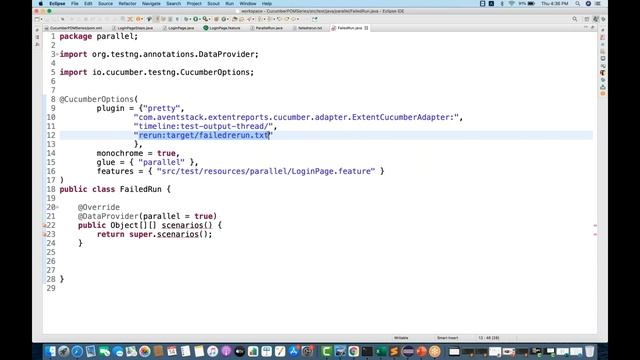
Task: Open Trash in the Dock
Action: [x=589, y=351]
